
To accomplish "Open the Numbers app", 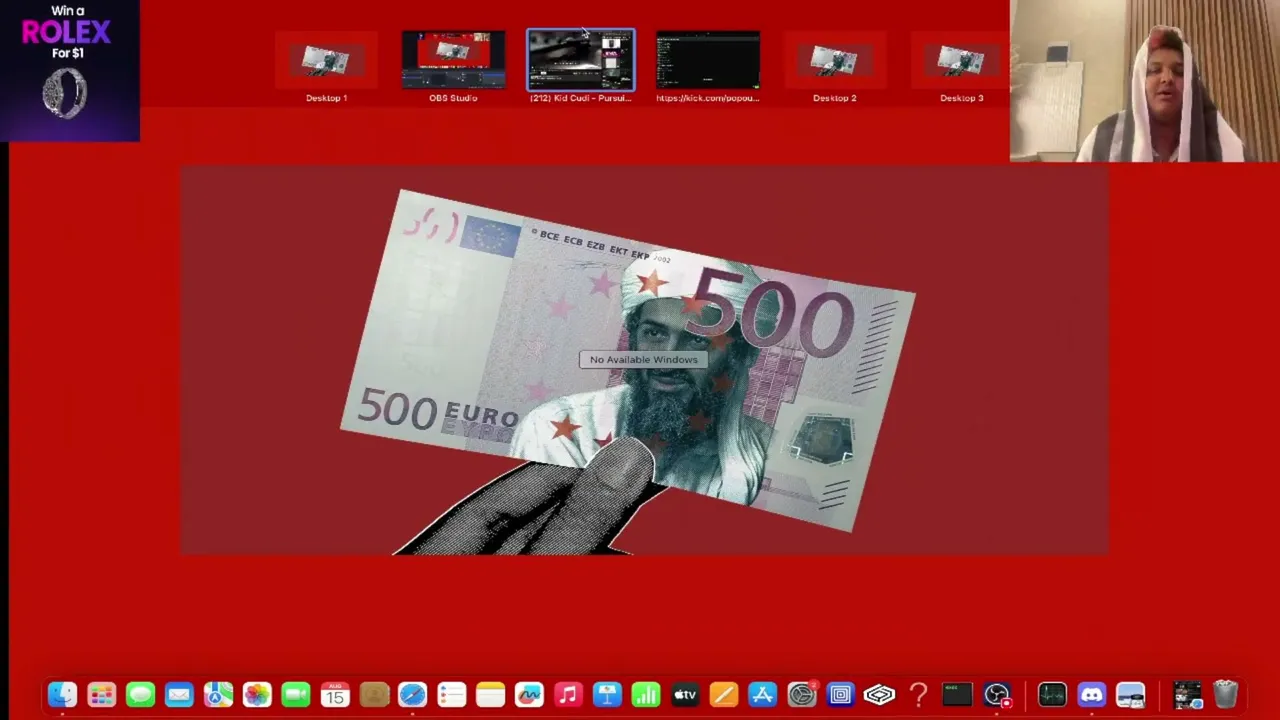I will coord(646,694).
